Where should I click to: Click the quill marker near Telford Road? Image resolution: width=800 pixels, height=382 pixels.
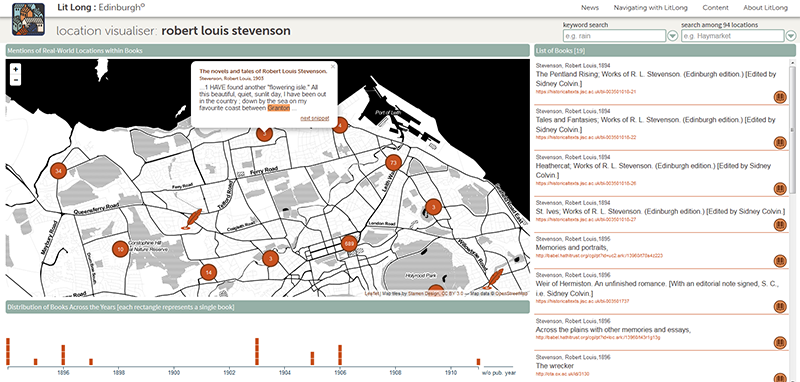[193, 219]
